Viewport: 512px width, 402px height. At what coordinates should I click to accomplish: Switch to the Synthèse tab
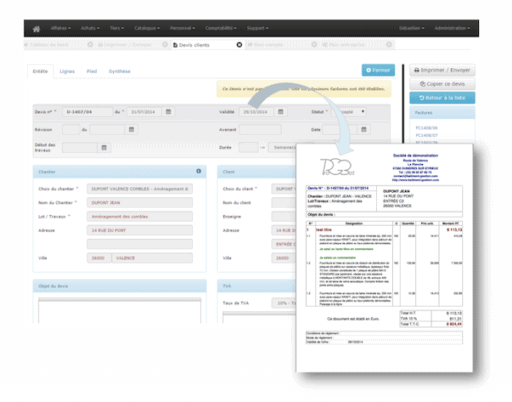(119, 71)
